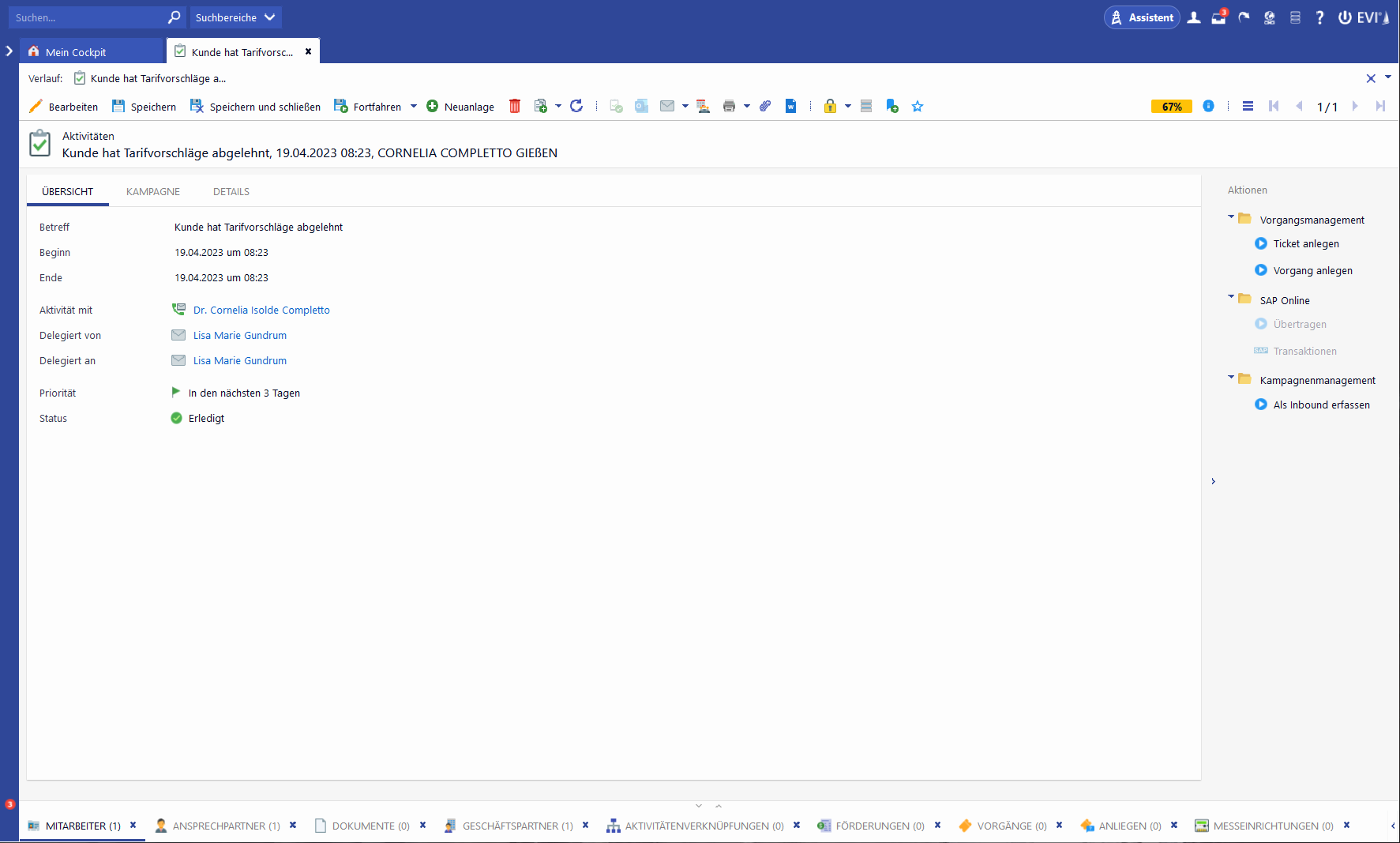Viewport: 1400px width, 843px height.
Task: Open the DETAILS tab
Action: point(231,192)
